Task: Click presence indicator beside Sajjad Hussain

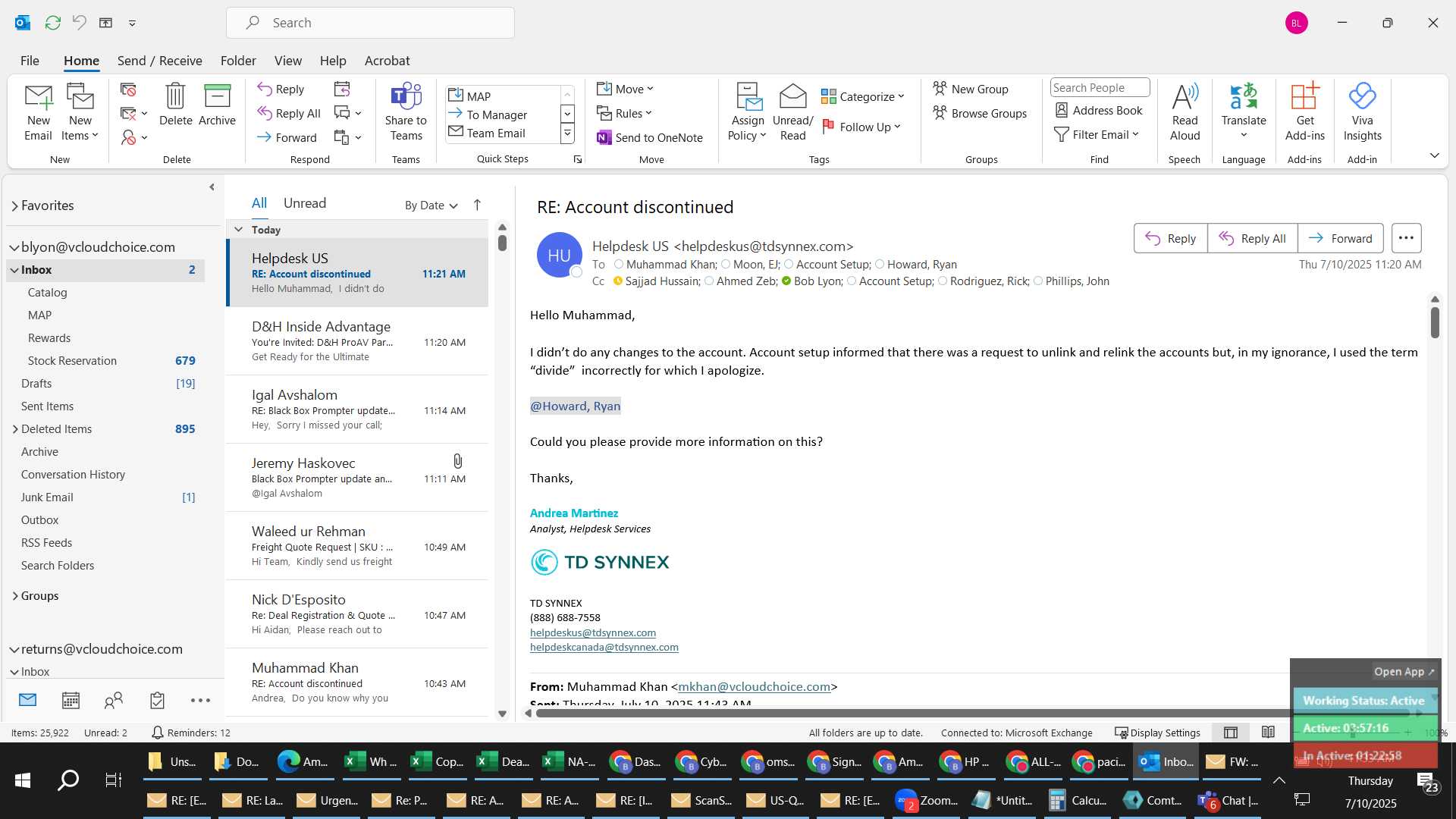Action: 618,281
